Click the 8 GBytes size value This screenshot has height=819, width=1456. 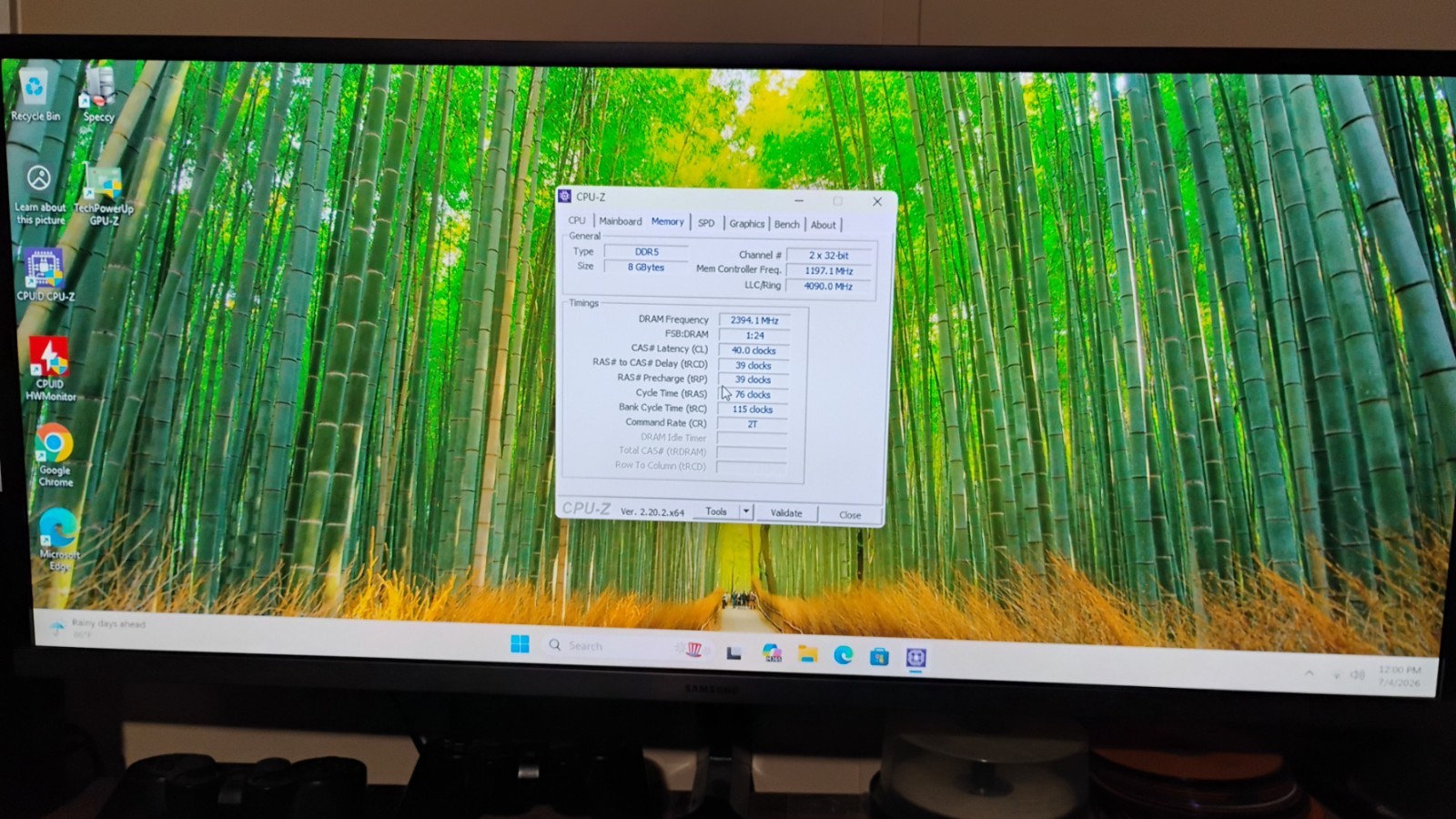click(x=646, y=268)
